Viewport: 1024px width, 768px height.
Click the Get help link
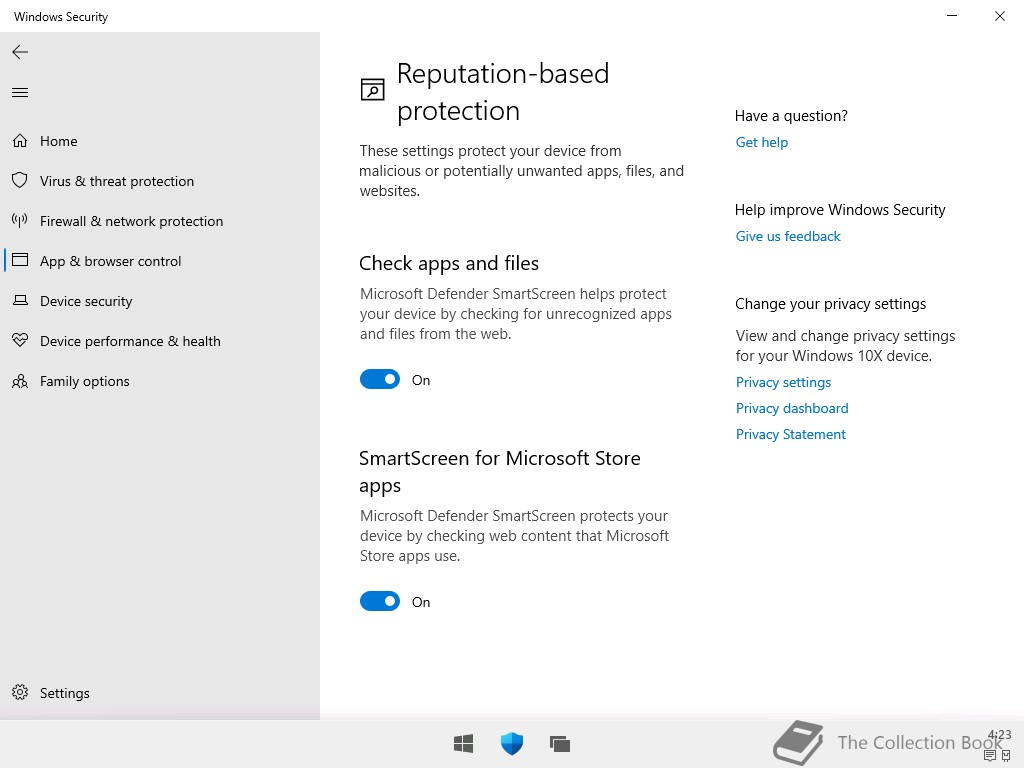(761, 142)
